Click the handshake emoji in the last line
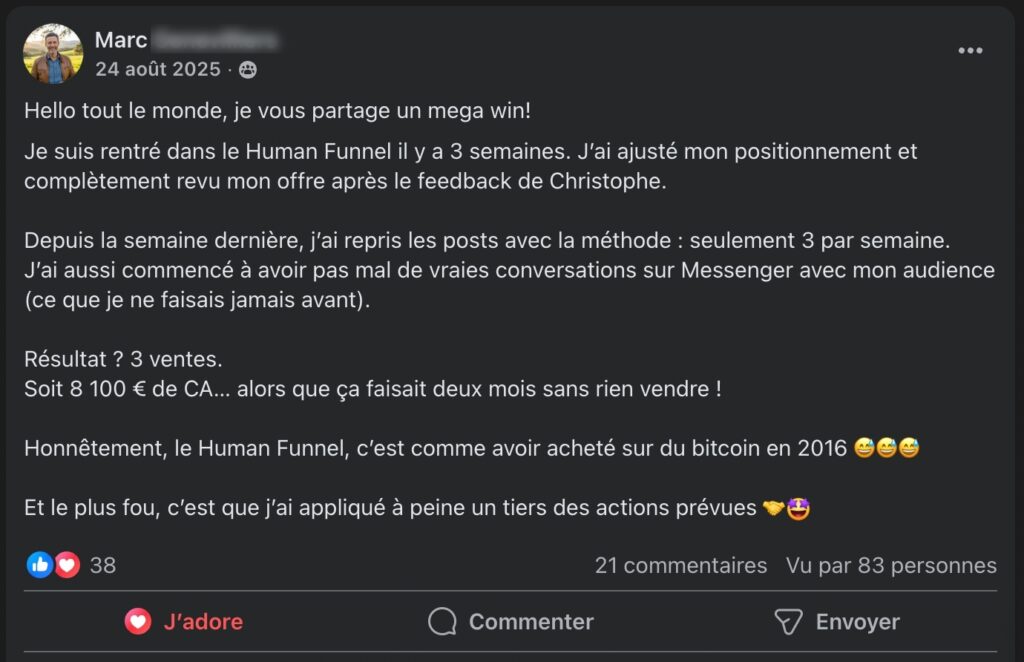Image resolution: width=1024 pixels, height=662 pixels. (x=773, y=508)
